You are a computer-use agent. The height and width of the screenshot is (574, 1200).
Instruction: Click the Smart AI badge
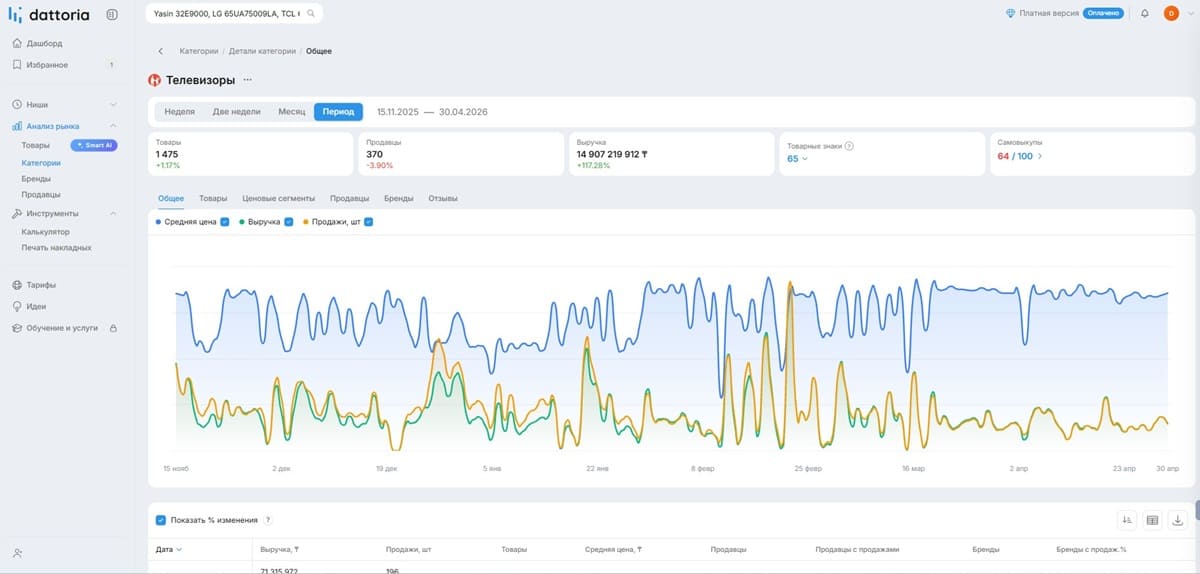(x=94, y=145)
